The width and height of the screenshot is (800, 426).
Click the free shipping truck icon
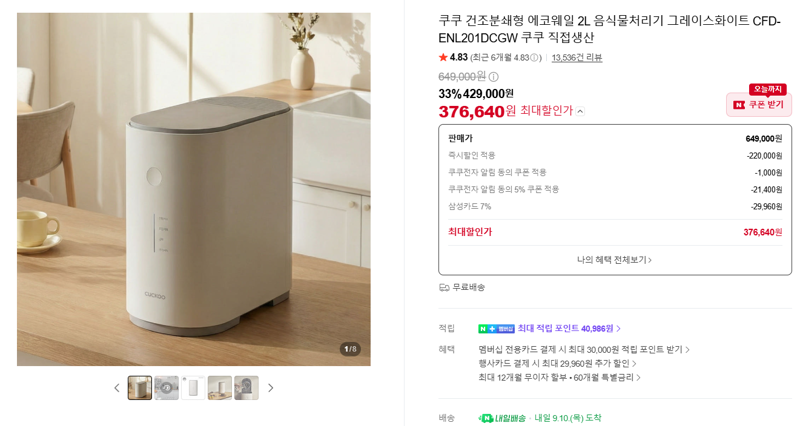[444, 288]
